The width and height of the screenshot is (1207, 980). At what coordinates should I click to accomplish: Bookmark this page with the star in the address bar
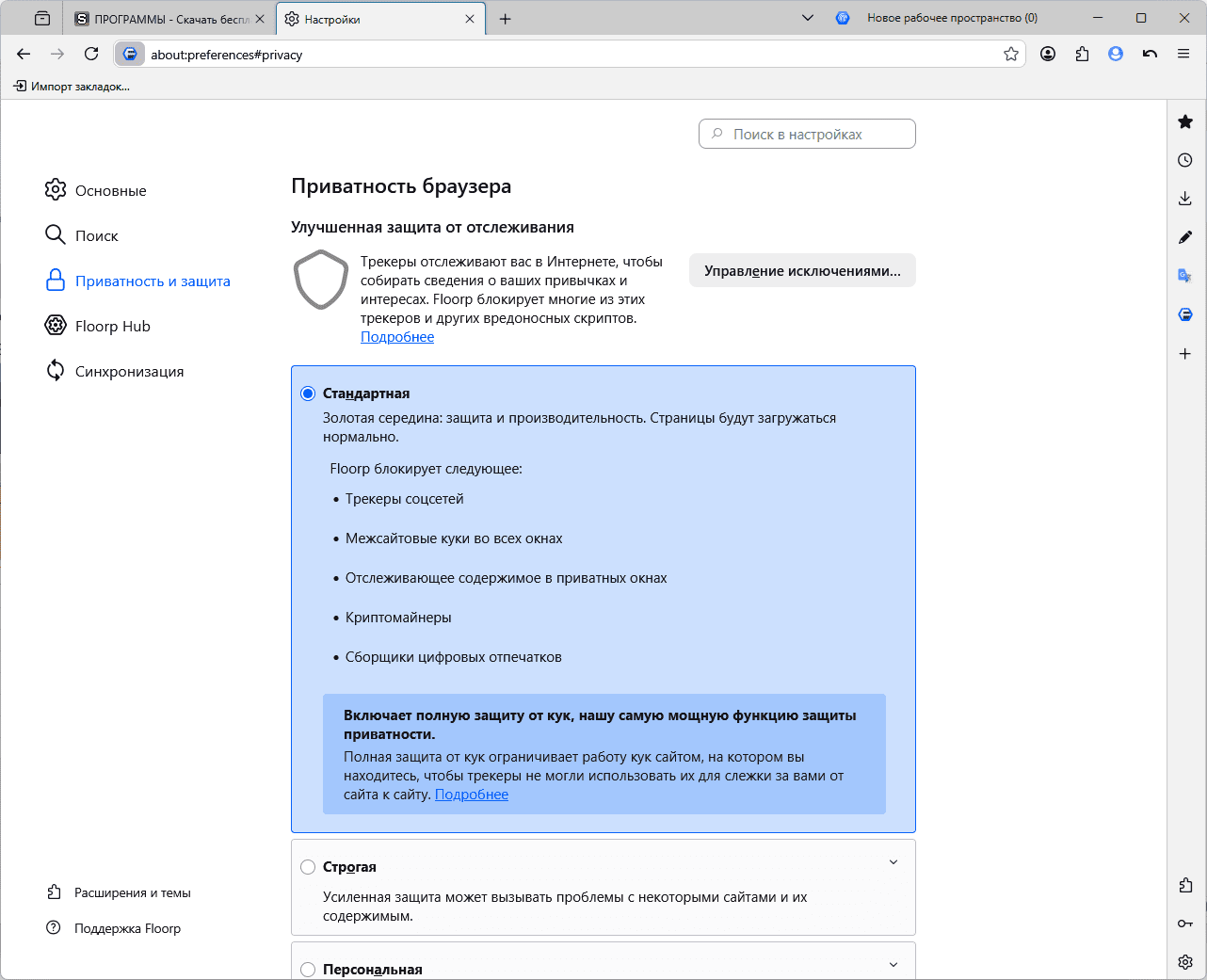[x=1011, y=54]
